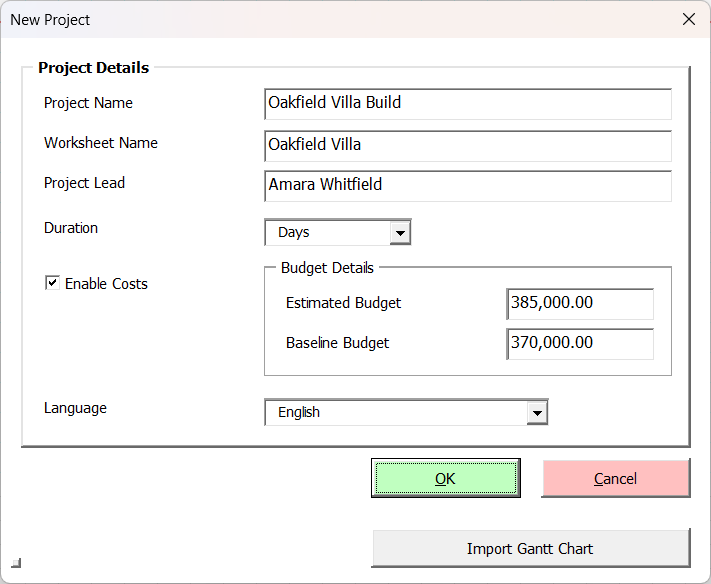Expand the Language dropdown arrow
The width and height of the screenshot is (711, 584).
(537, 413)
